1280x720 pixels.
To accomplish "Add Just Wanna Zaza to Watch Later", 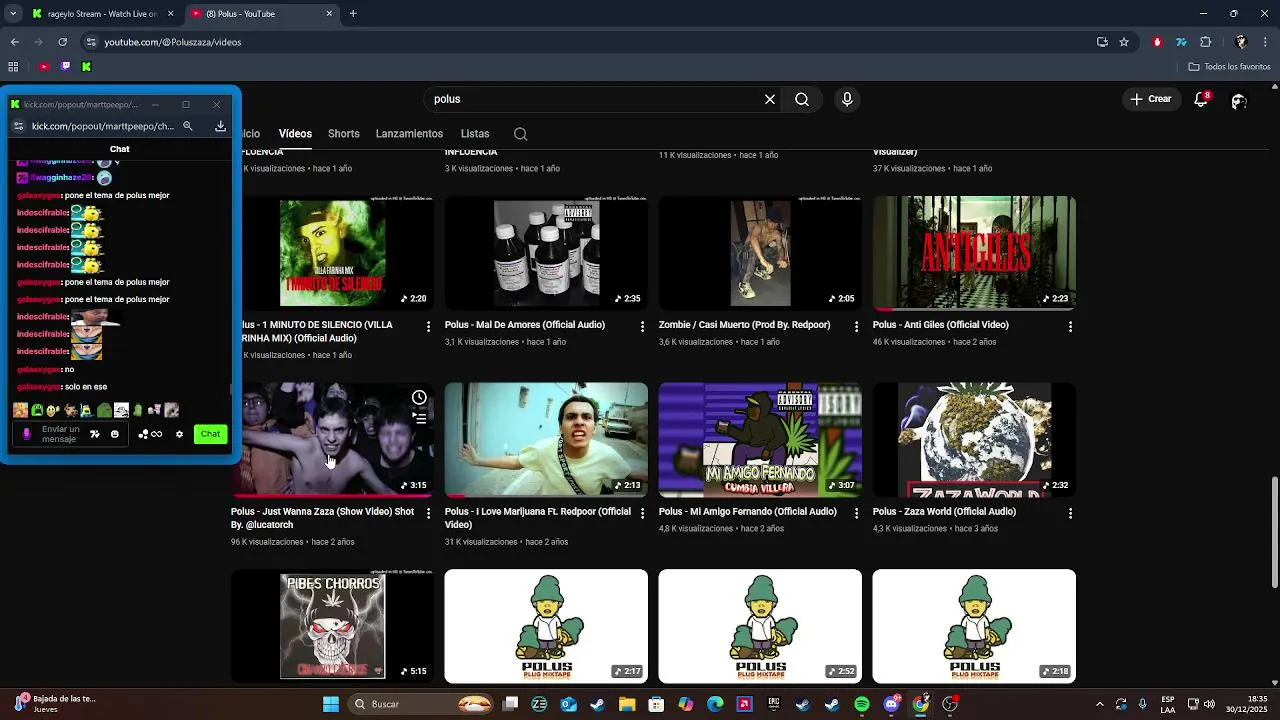I will click(419, 398).
